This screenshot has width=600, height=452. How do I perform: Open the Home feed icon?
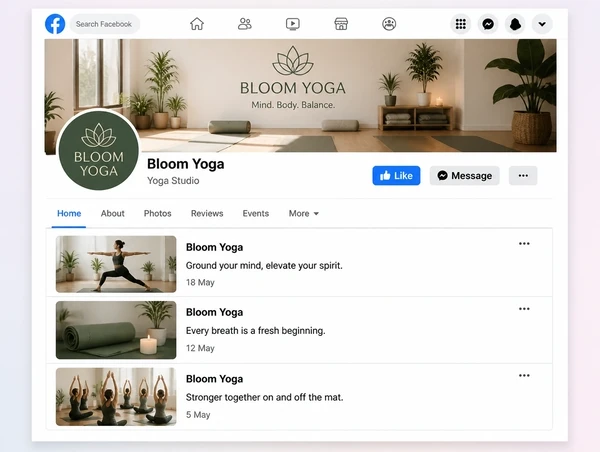[197, 24]
